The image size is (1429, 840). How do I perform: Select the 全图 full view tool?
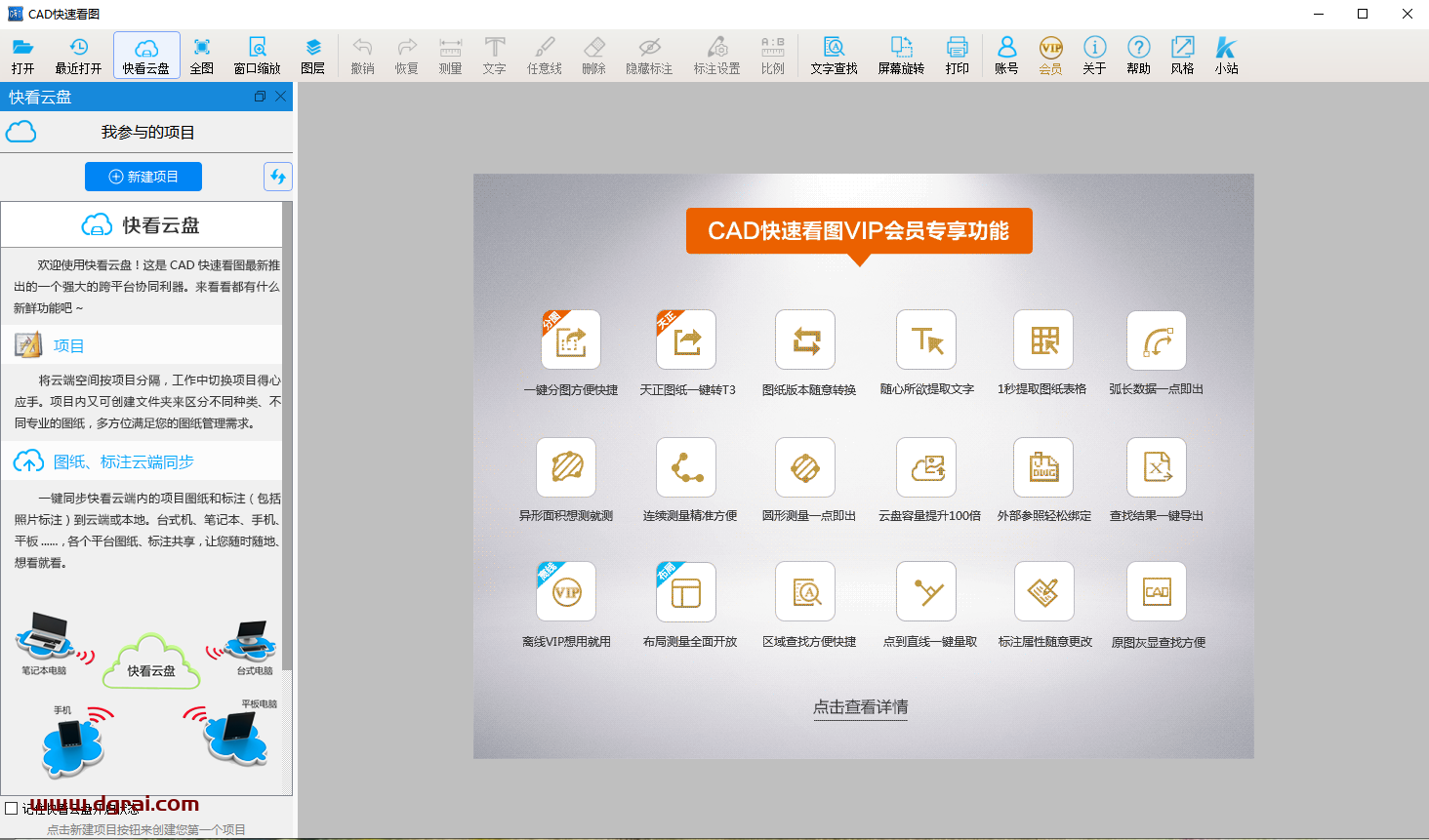[x=202, y=55]
